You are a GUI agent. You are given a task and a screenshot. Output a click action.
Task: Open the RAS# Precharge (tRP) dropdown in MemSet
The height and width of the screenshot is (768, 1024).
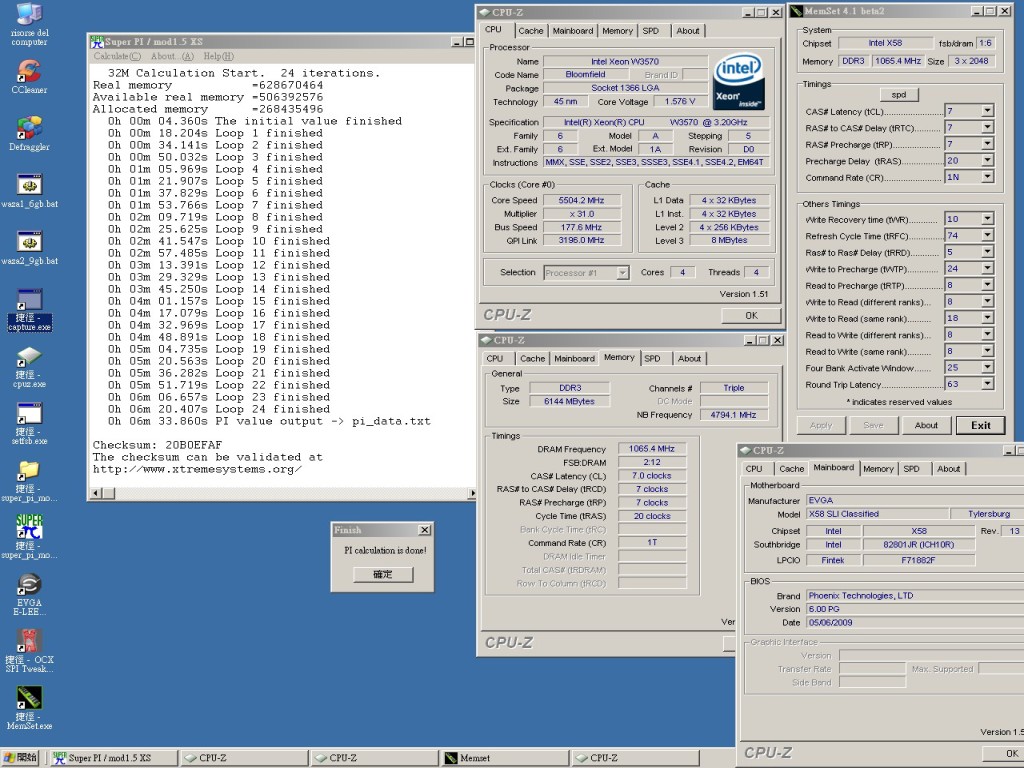point(987,144)
